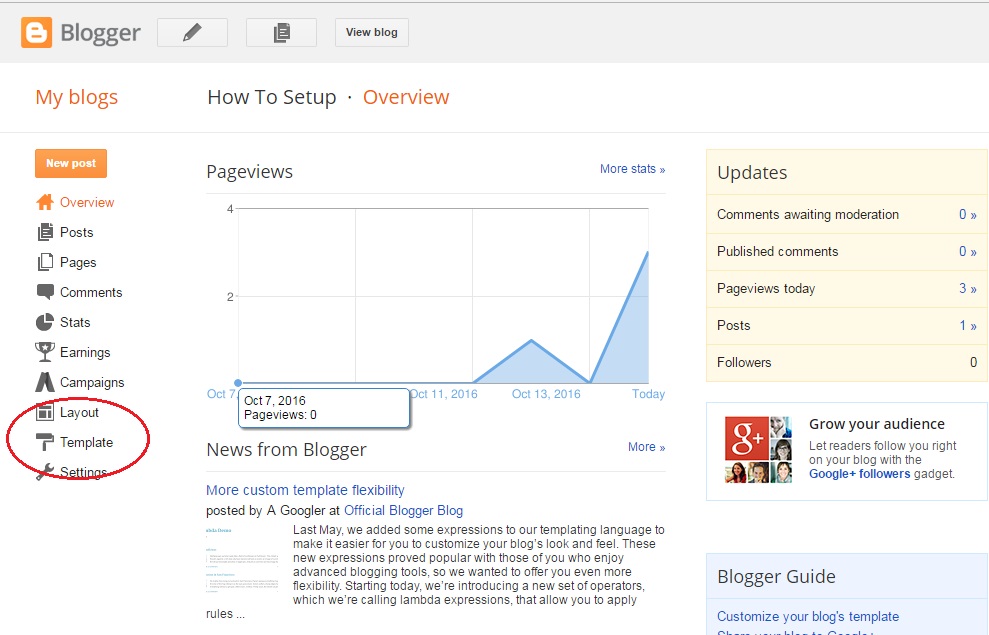Click the circled Template icon
Screen dimensions: 989x635
(46, 442)
